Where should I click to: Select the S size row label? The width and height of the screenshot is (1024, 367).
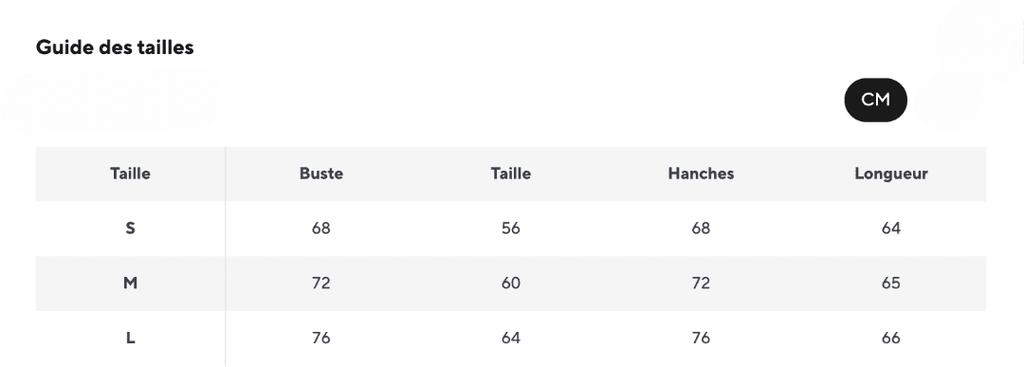point(130,229)
